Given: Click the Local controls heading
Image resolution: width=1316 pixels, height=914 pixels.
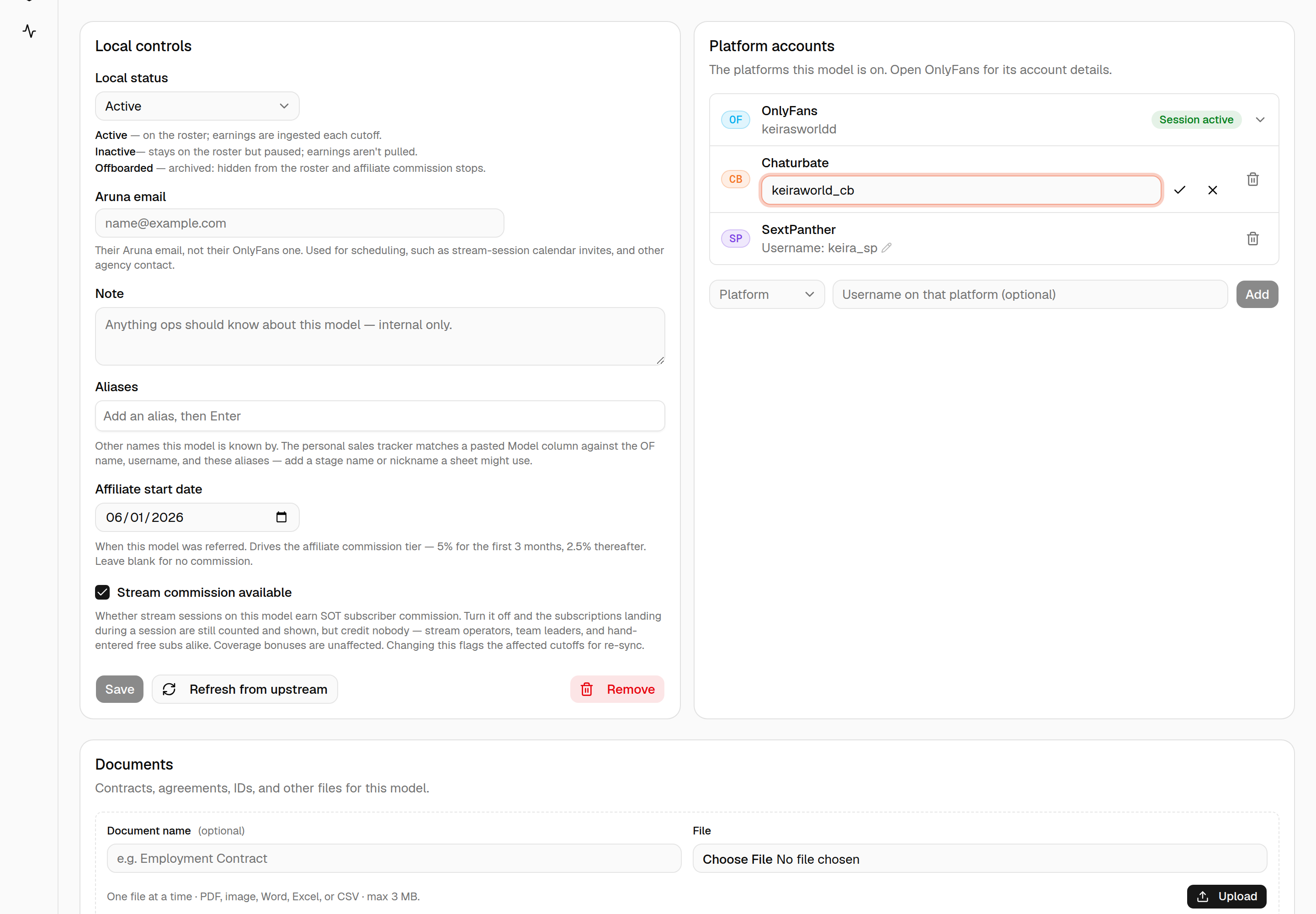Looking at the screenshot, I should 143,46.
